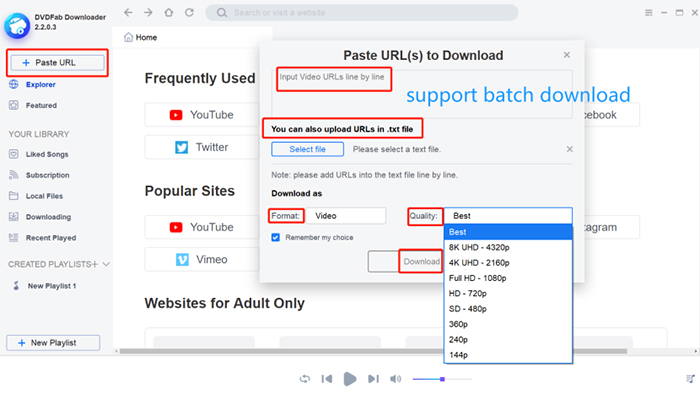This screenshot has height=394, width=700.
Task: Open Vimeo under Popular Sites
Action: click(x=202, y=259)
